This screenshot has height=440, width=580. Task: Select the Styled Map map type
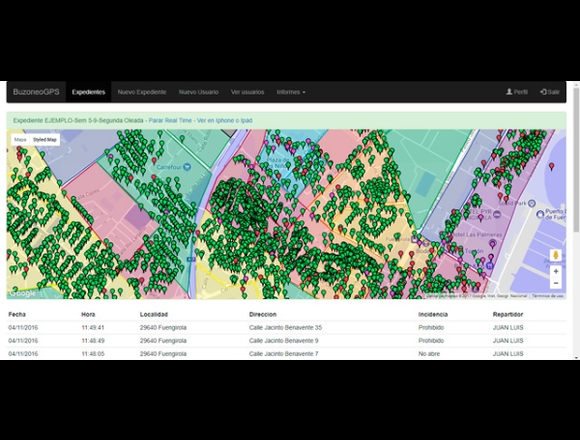point(44,140)
